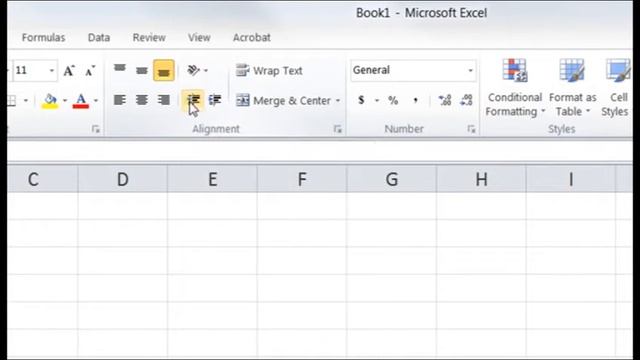This screenshot has width=640, height=360.
Task: Click Merge & Center button
Action: click(284, 100)
